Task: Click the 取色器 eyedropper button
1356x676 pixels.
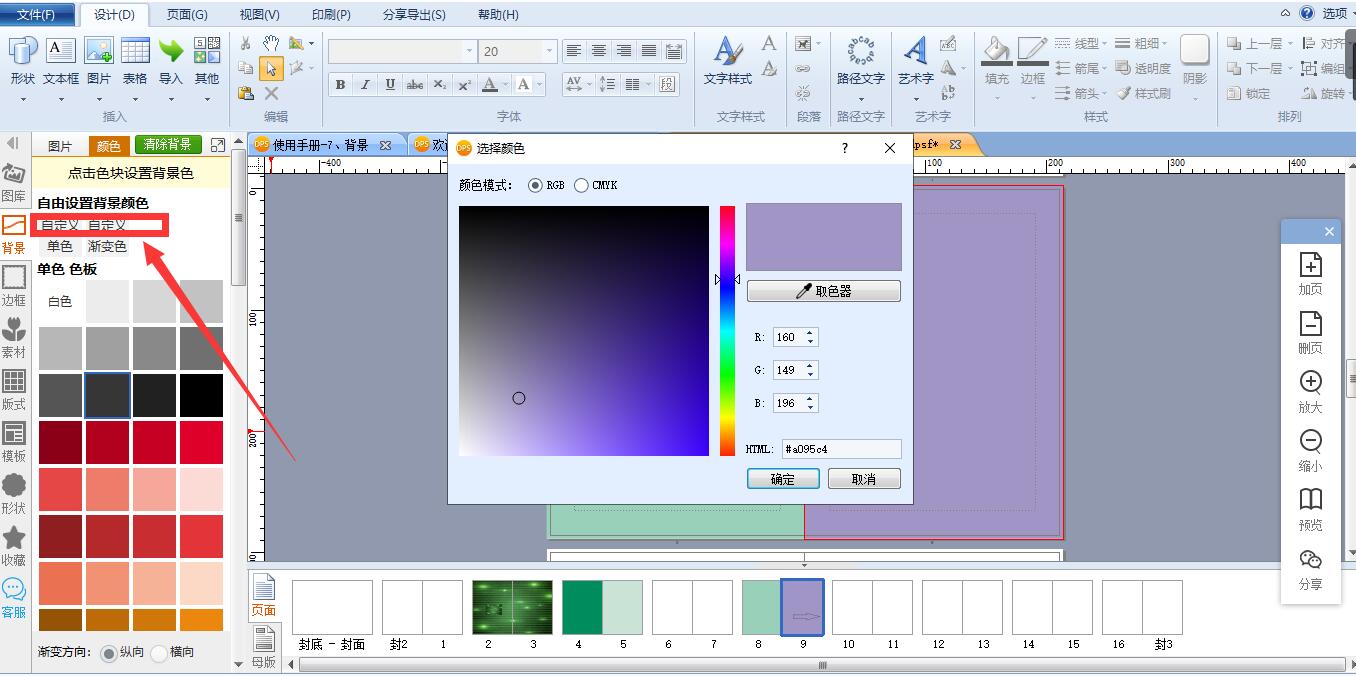Action: tap(823, 291)
